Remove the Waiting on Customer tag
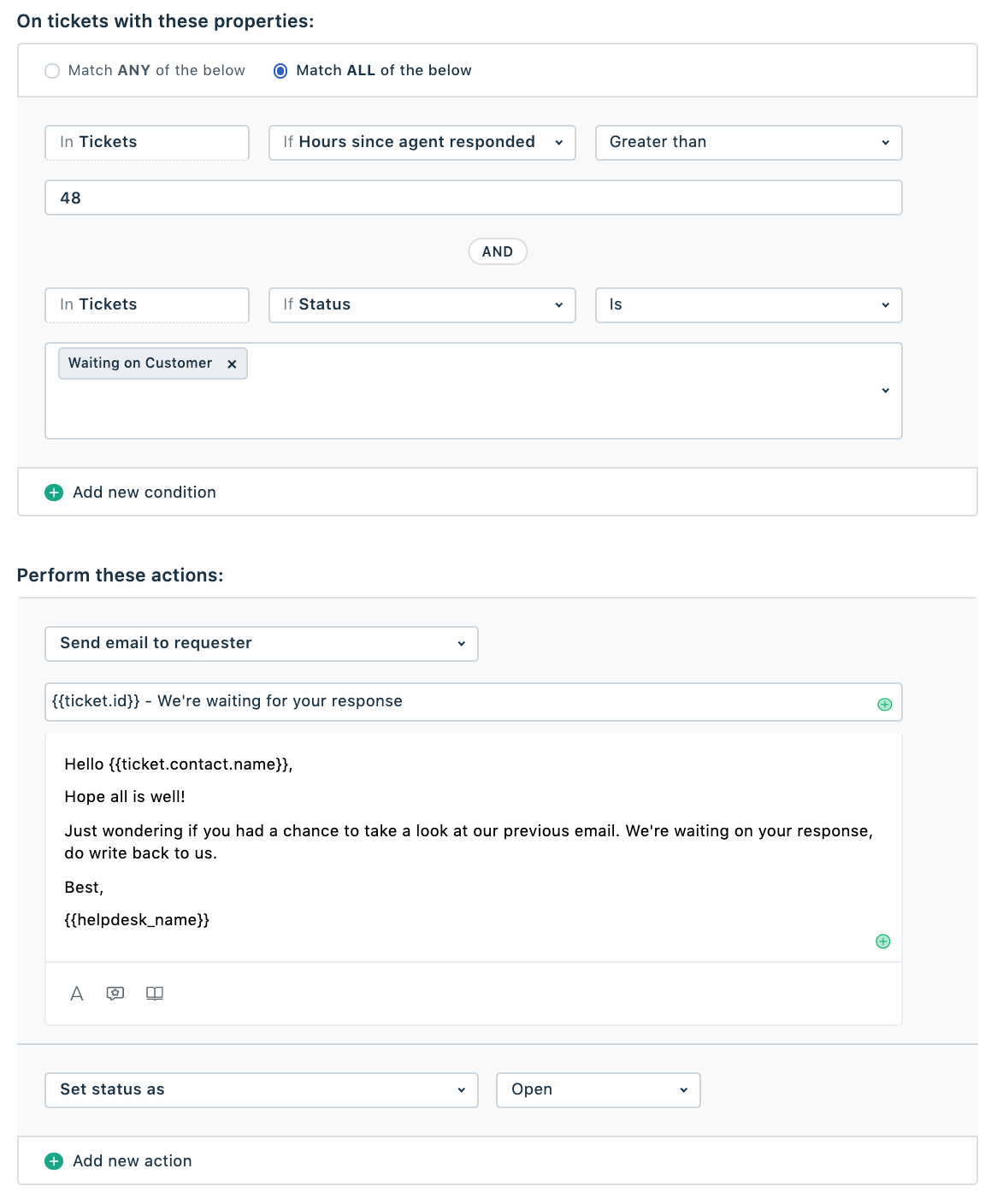This screenshot has width=997, height=1204. click(232, 364)
